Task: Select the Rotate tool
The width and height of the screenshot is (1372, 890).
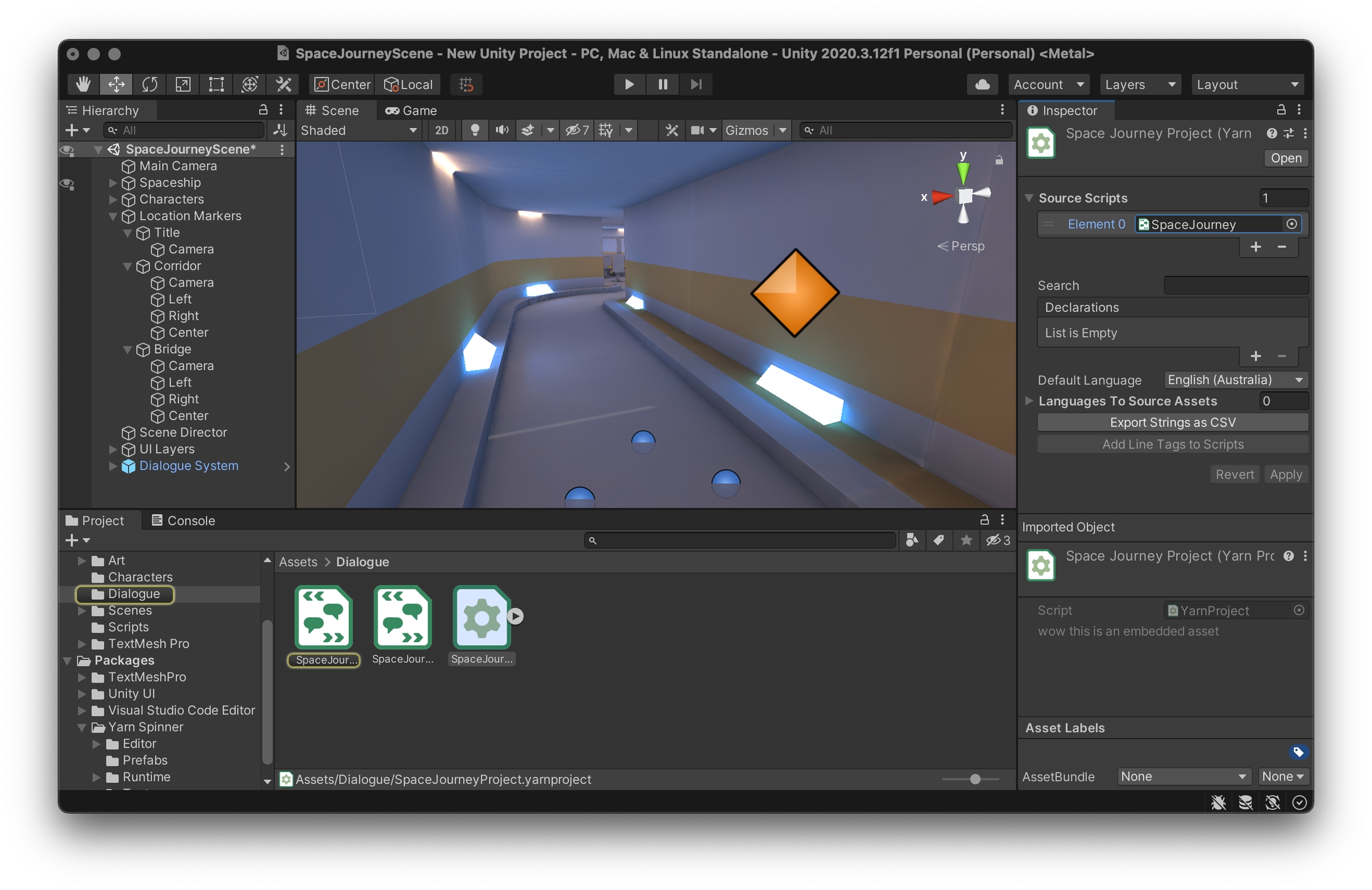Action: point(149,84)
